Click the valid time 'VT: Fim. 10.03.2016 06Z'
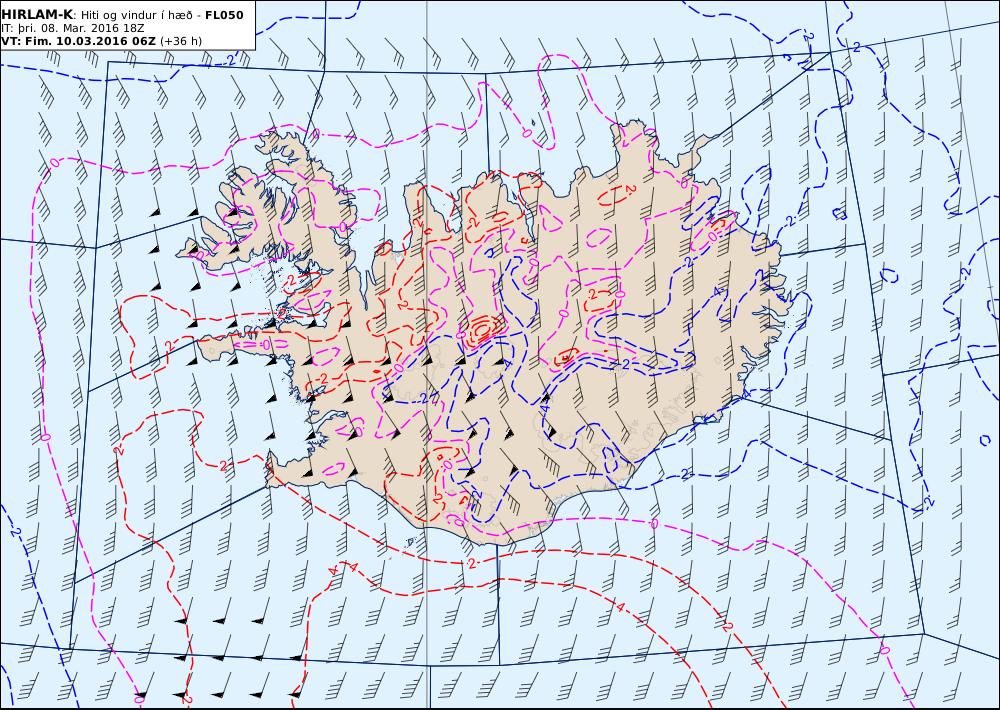 click(78, 41)
